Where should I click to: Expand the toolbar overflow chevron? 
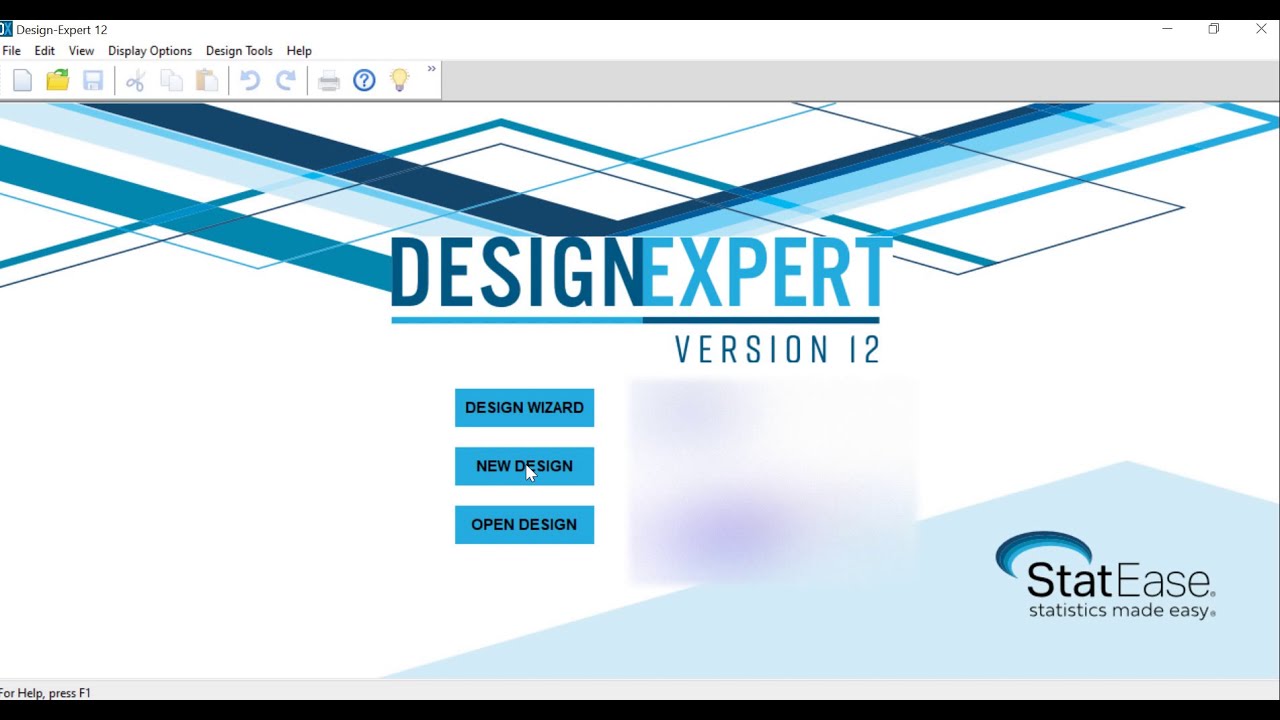(x=432, y=69)
